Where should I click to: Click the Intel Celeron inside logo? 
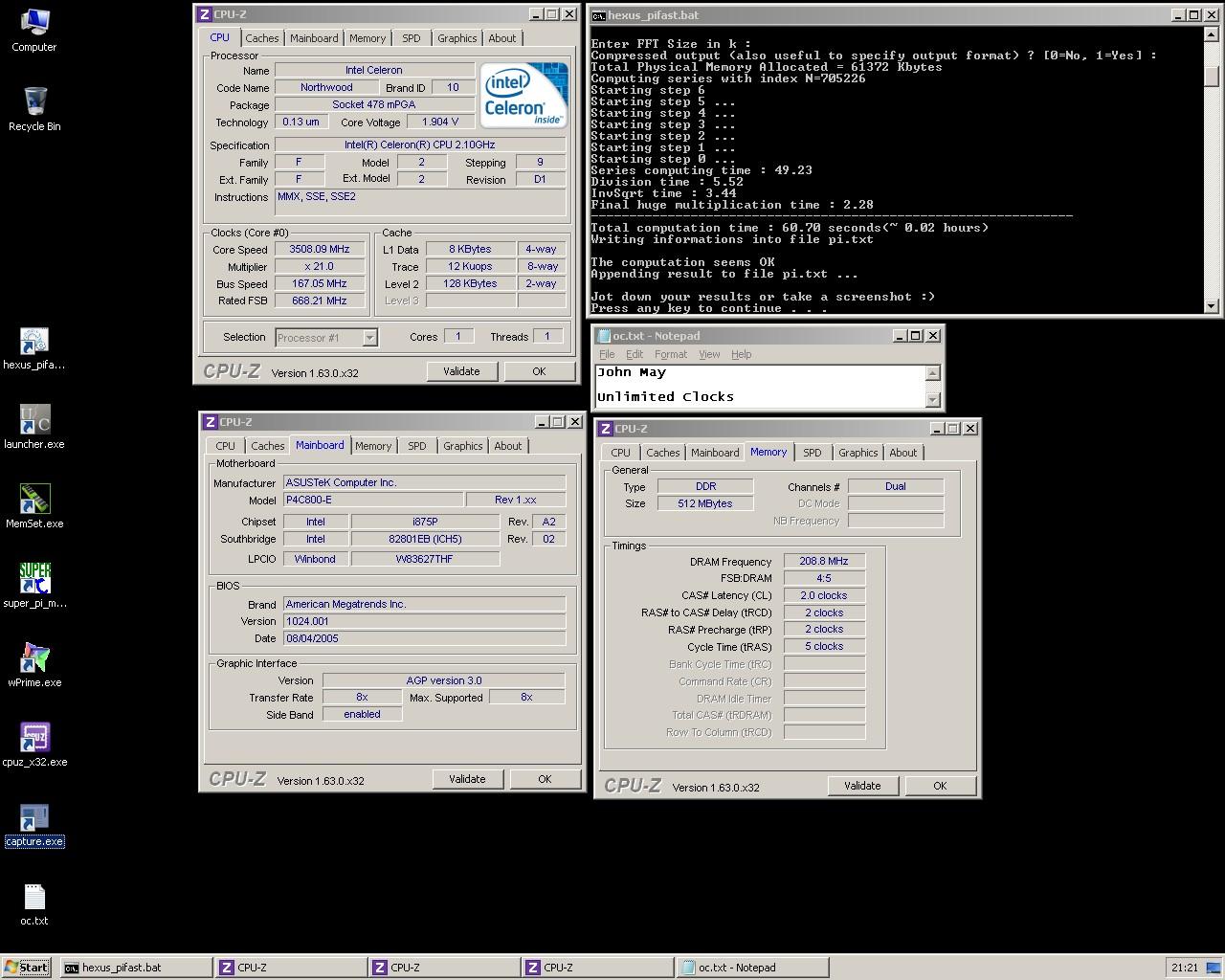point(524,96)
